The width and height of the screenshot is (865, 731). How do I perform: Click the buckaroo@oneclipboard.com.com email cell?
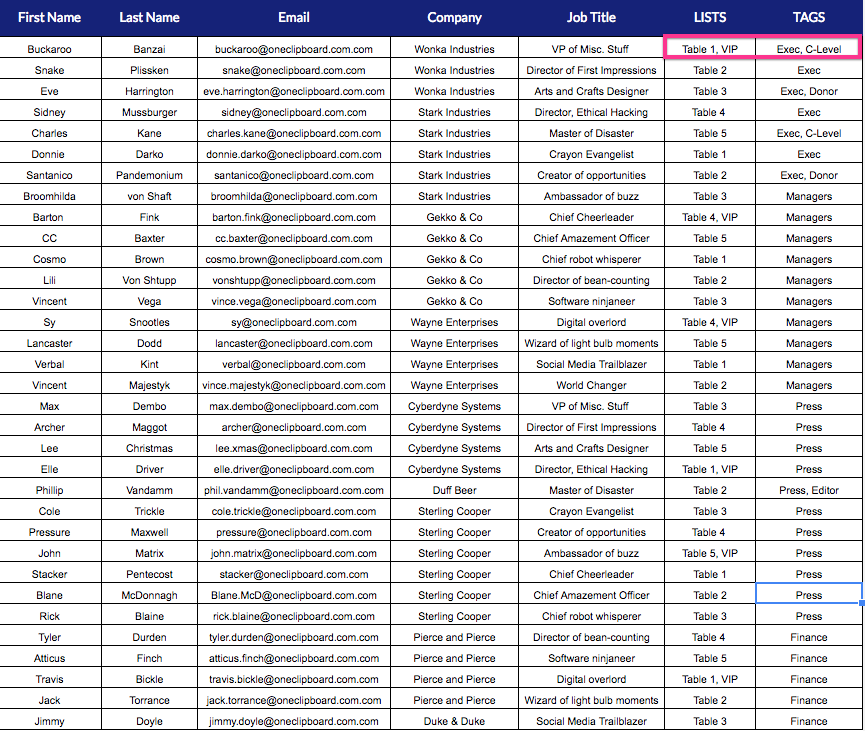pyautogui.click(x=294, y=49)
